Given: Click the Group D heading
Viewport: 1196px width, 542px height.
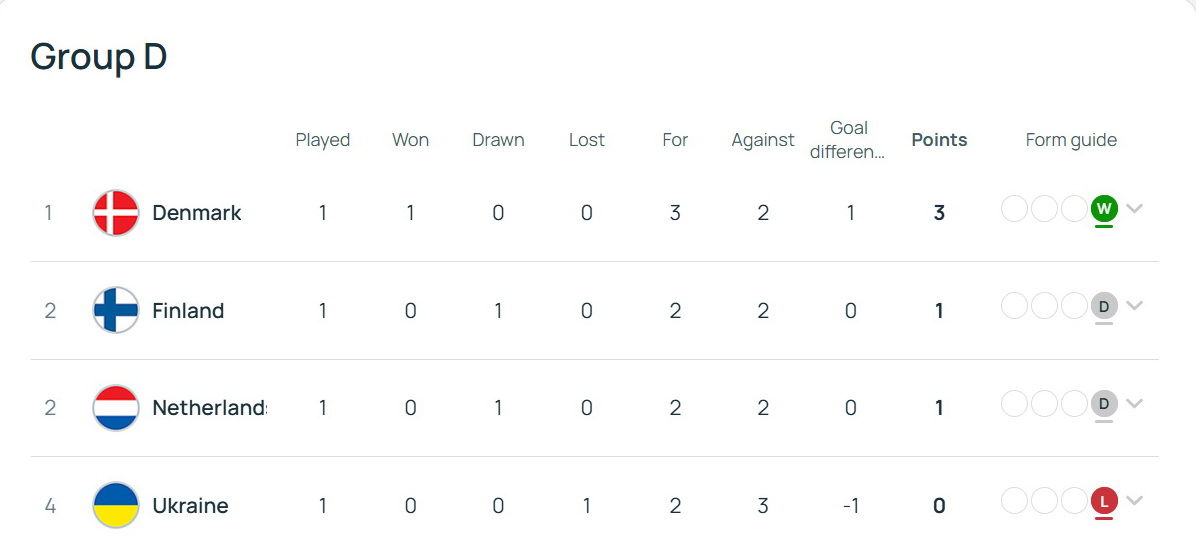Looking at the screenshot, I should (98, 56).
